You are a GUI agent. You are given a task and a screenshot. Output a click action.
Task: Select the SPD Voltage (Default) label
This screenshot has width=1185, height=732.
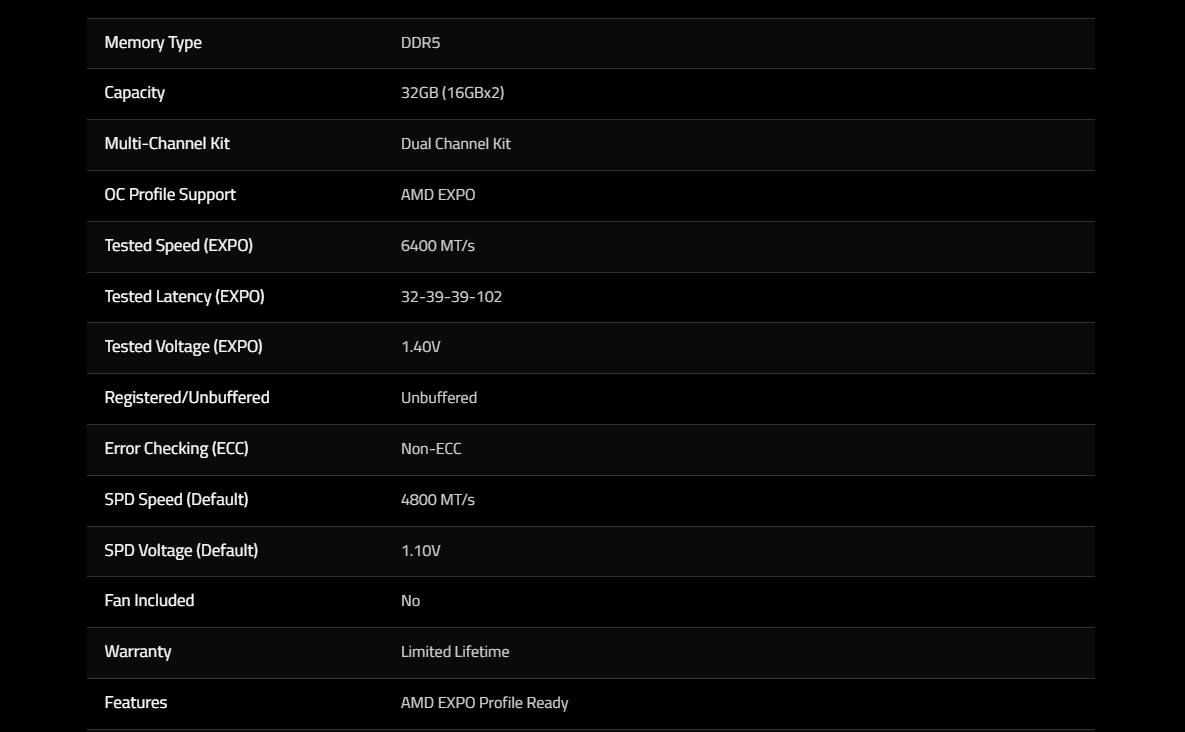point(181,551)
